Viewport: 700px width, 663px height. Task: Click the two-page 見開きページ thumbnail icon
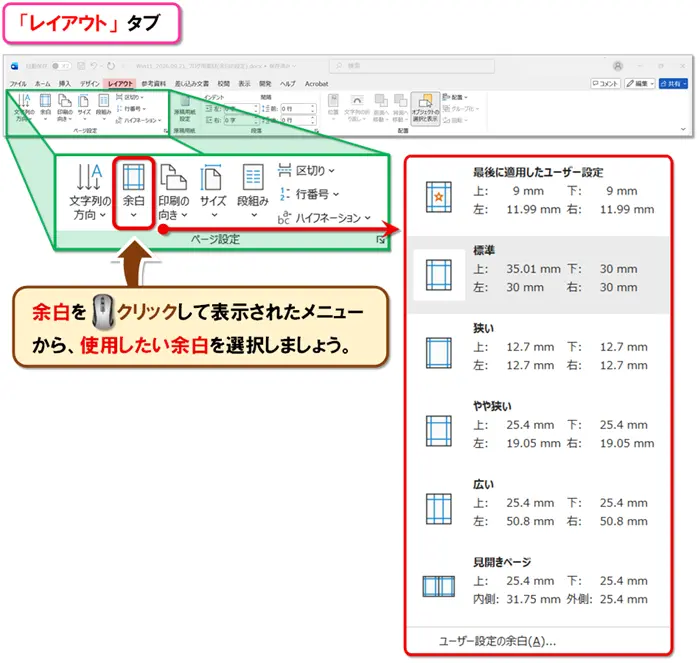[x=438, y=587]
